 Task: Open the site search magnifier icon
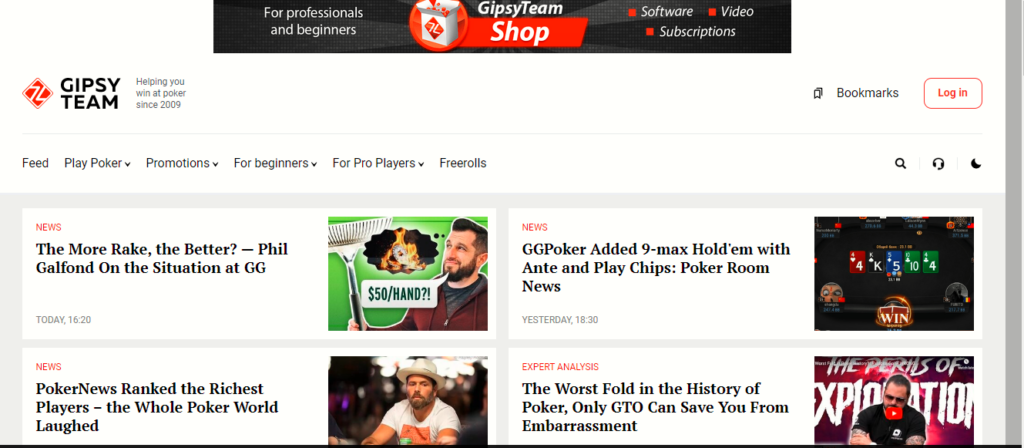(x=901, y=163)
